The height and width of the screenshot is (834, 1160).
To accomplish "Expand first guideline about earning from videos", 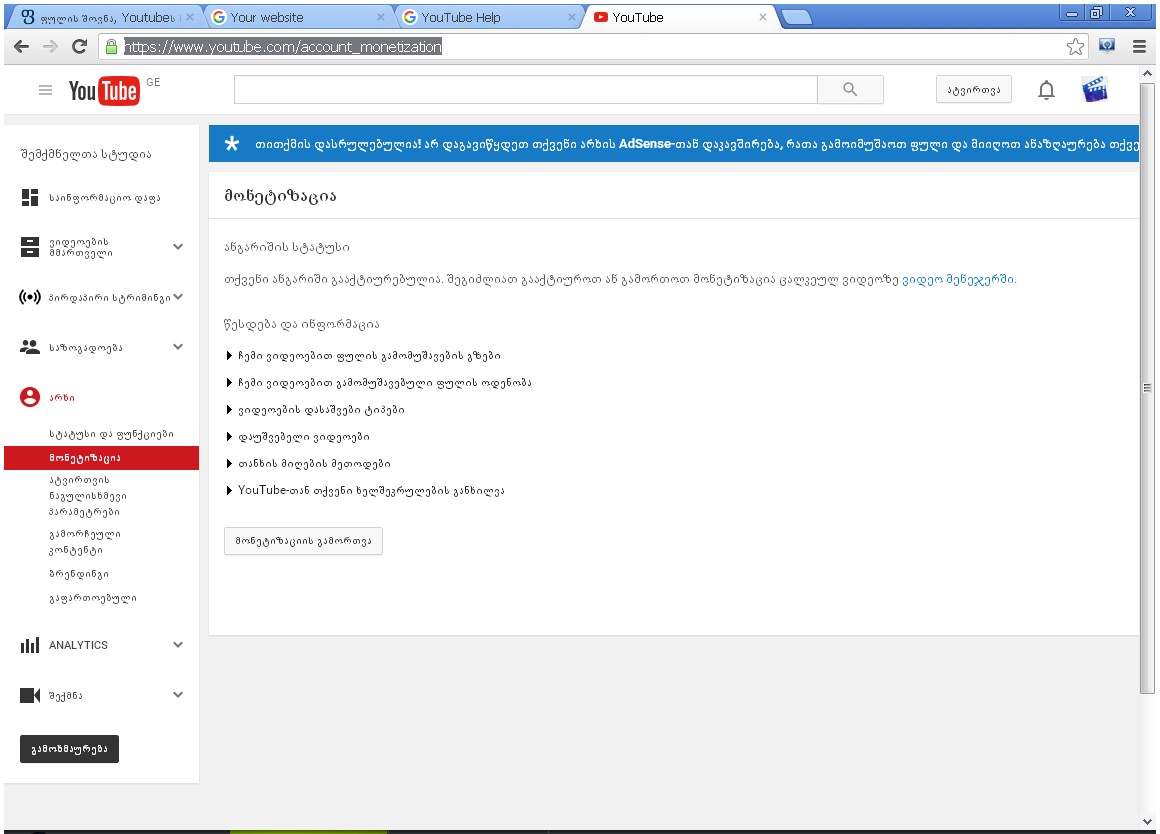I will (x=363, y=356).
